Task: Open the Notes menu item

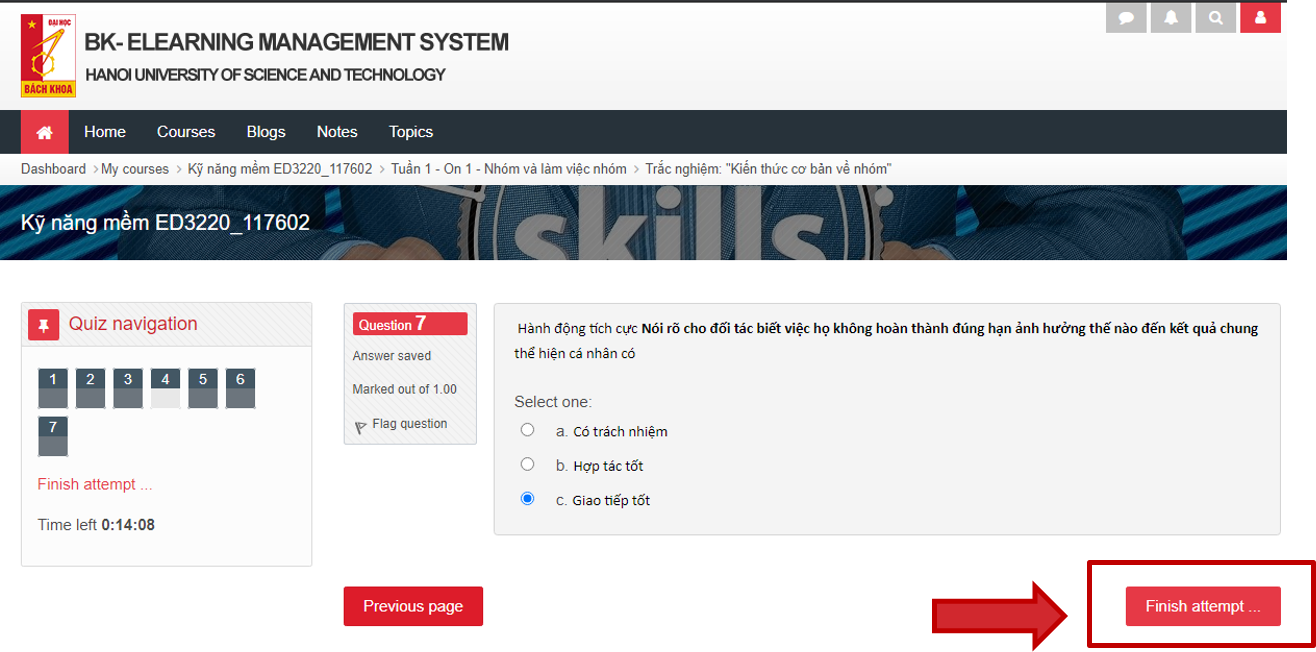Action: [337, 132]
